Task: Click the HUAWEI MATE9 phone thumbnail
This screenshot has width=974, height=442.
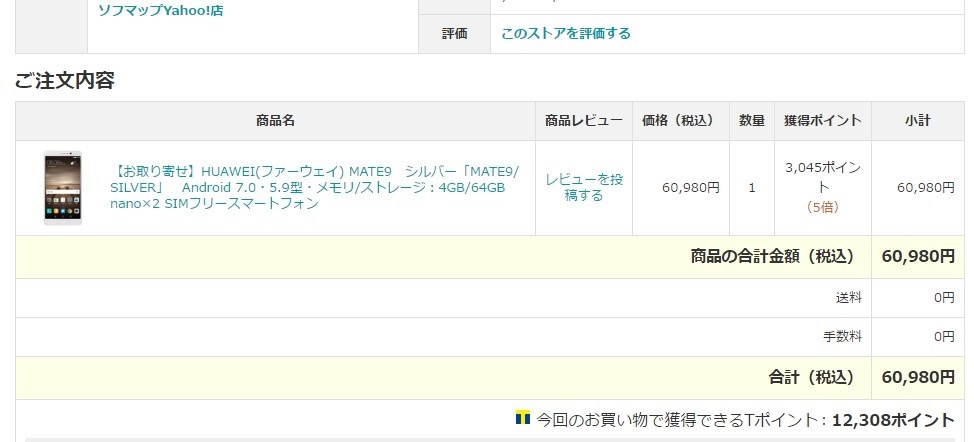Action: click(x=63, y=187)
